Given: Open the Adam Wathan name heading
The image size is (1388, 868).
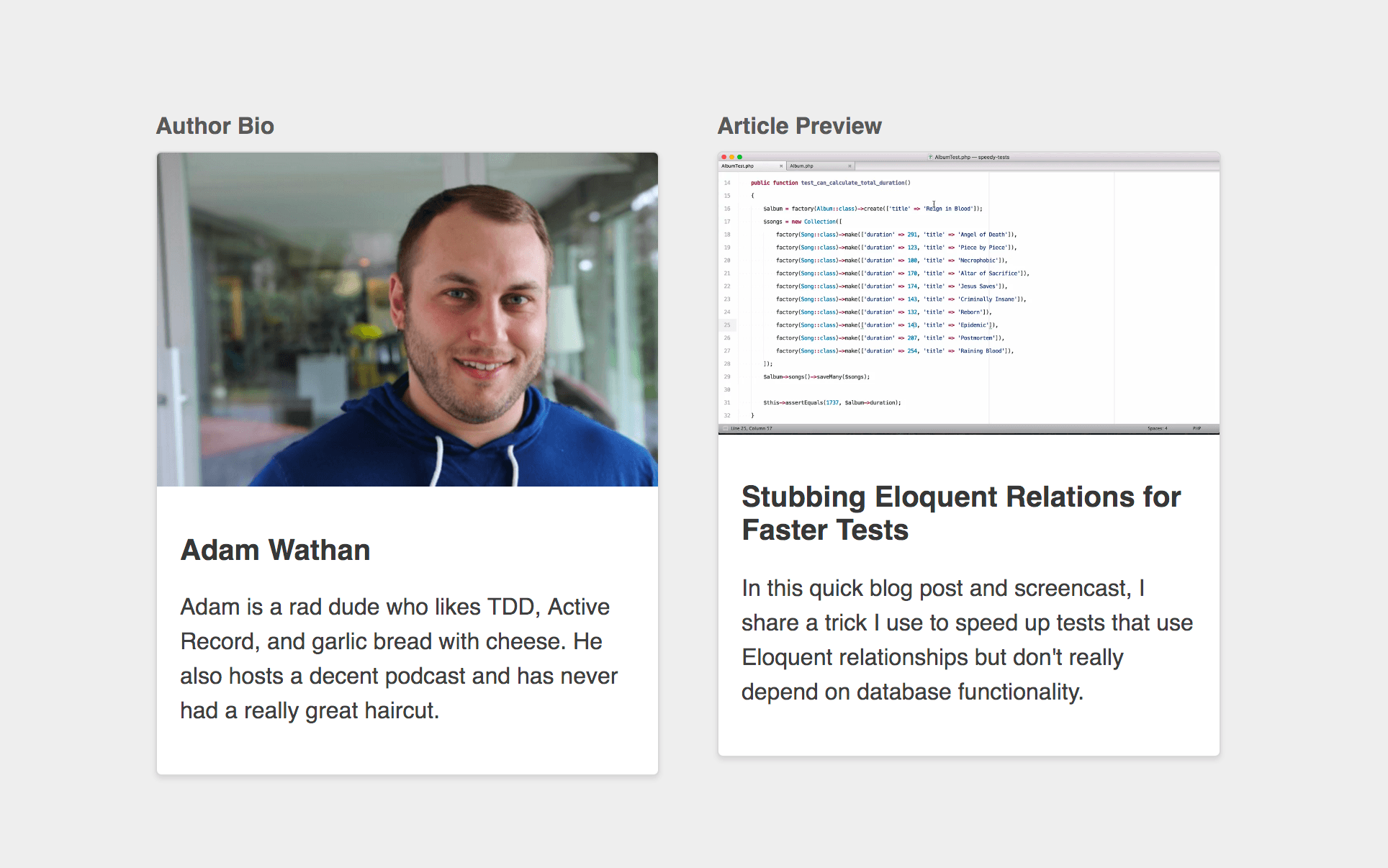Looking at the screenshot, I should click(x=275, y=551).
